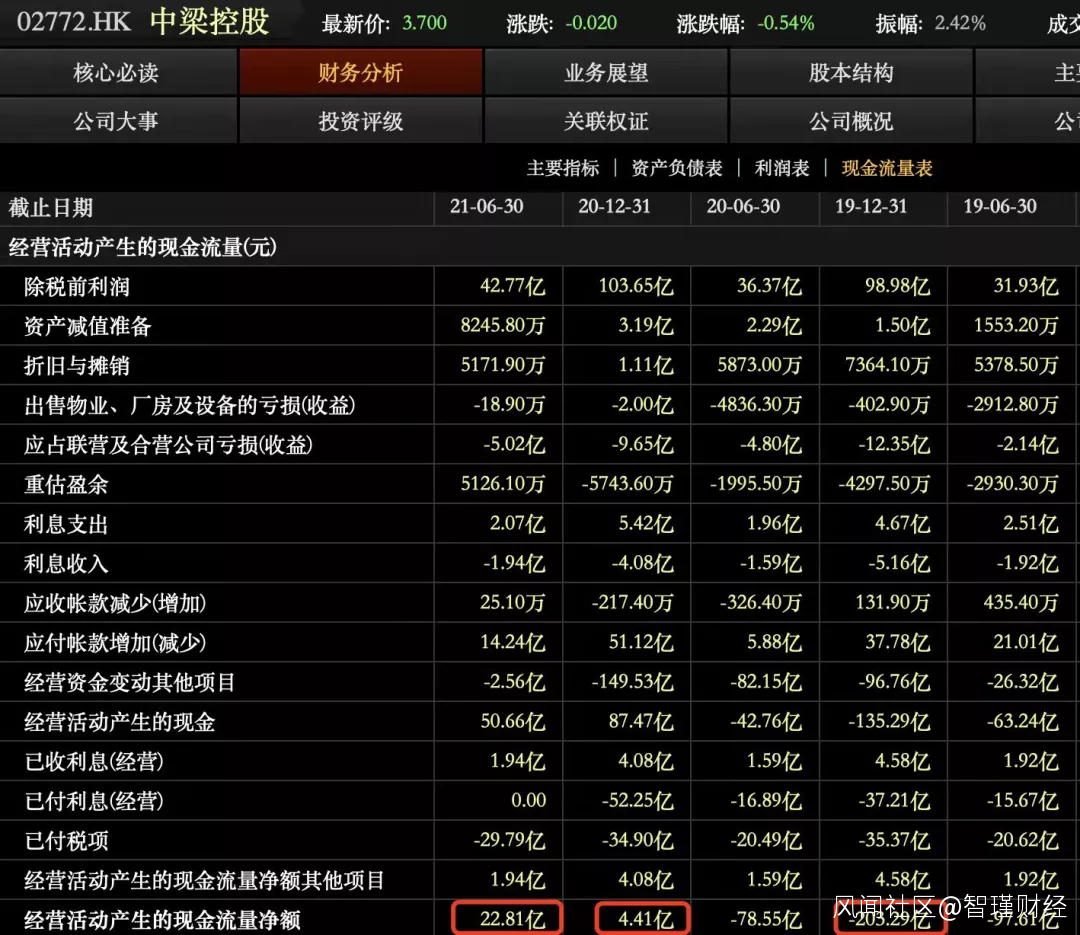Select the 利息收入 row label
Screen dimensions: 1080x935
coord(66,564)
